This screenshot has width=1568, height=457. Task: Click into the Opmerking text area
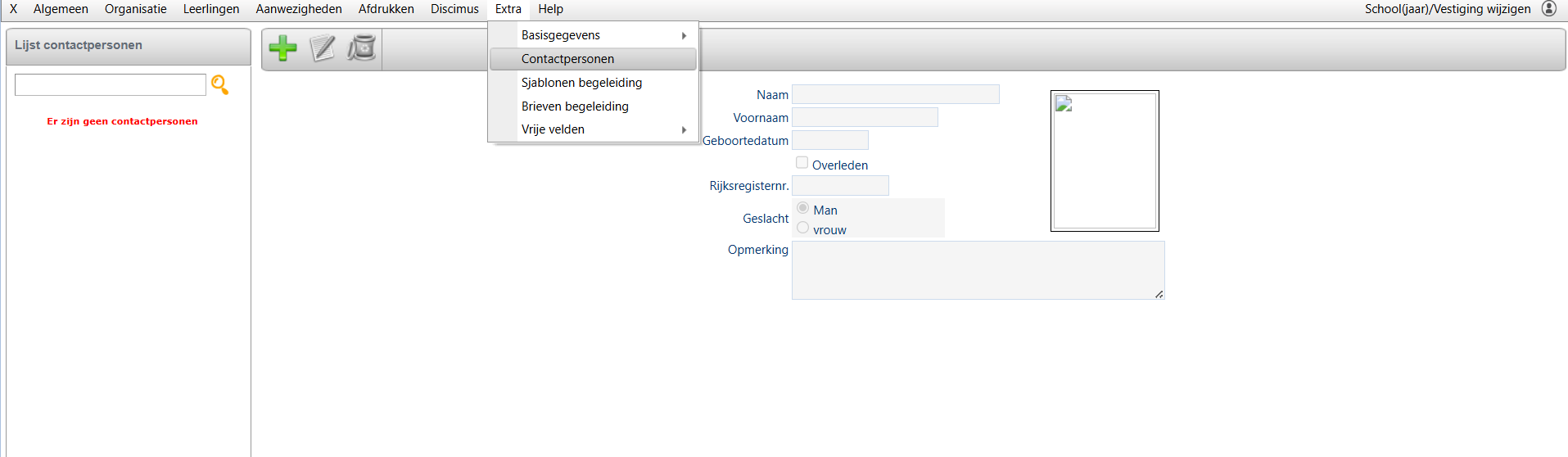tap(978, 270)
